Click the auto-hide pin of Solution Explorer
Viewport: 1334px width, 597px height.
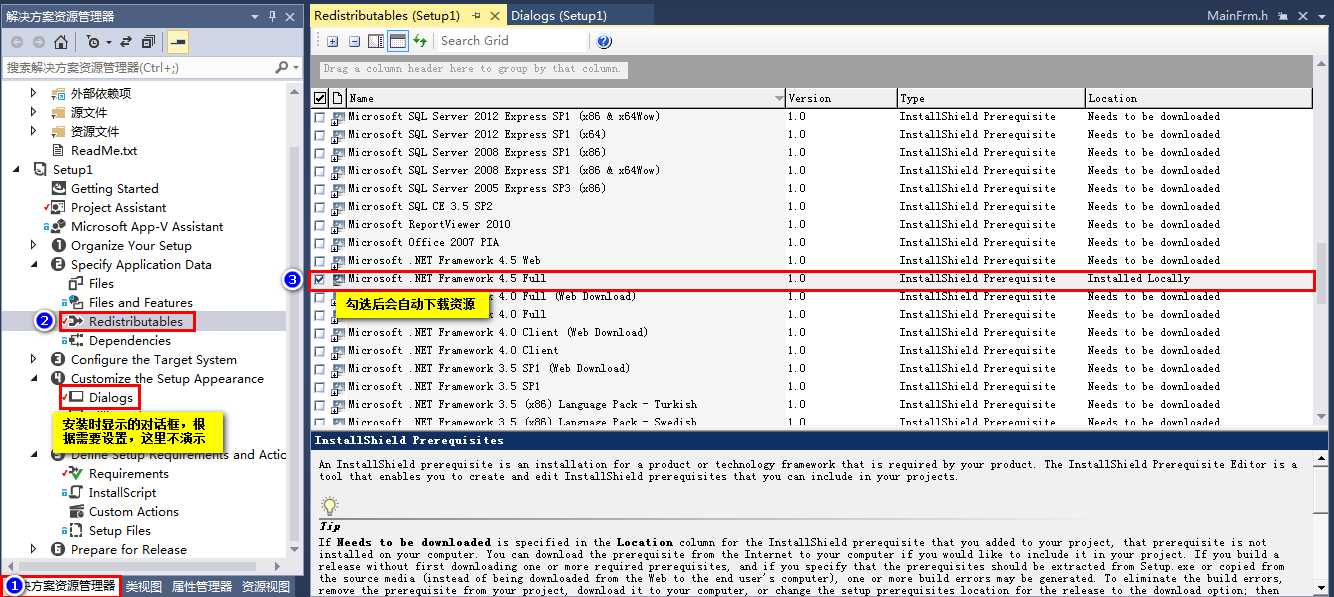pos(272,16)
